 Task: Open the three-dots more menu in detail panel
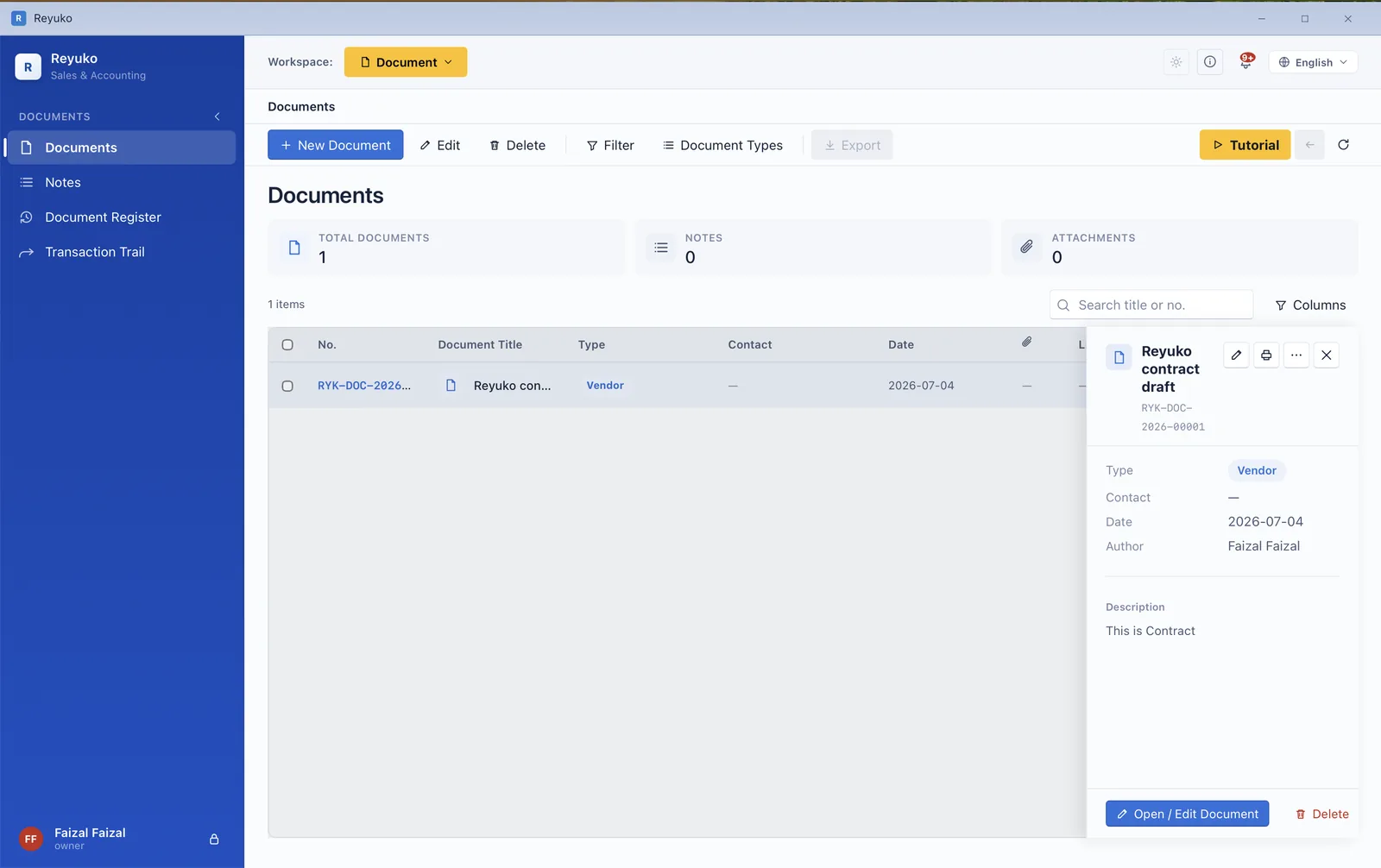pyautogui.click(x=1296, y=355)
